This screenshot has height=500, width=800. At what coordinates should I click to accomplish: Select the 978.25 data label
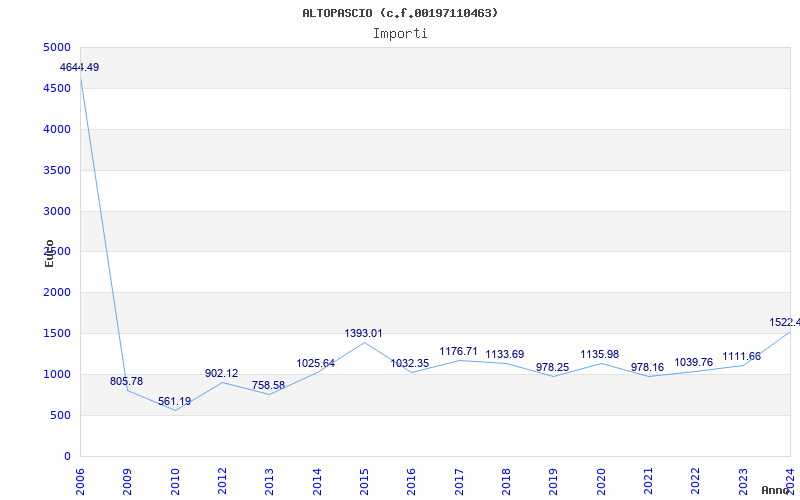(553, 367)
